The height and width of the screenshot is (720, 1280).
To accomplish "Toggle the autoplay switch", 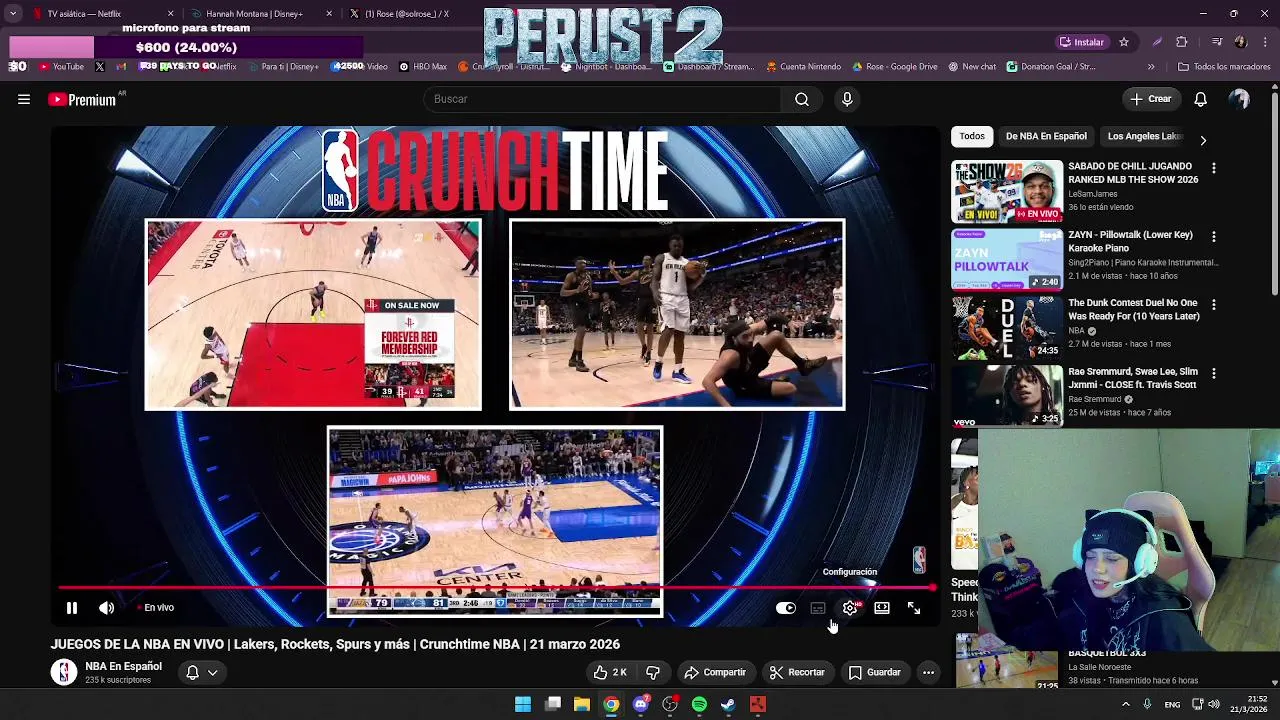I will [x=786, y=608].
